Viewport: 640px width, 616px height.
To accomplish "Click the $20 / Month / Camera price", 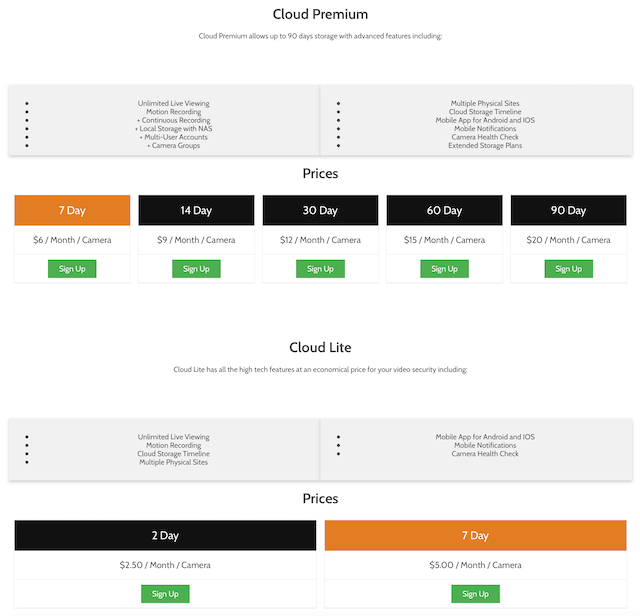I will [568, 240].
